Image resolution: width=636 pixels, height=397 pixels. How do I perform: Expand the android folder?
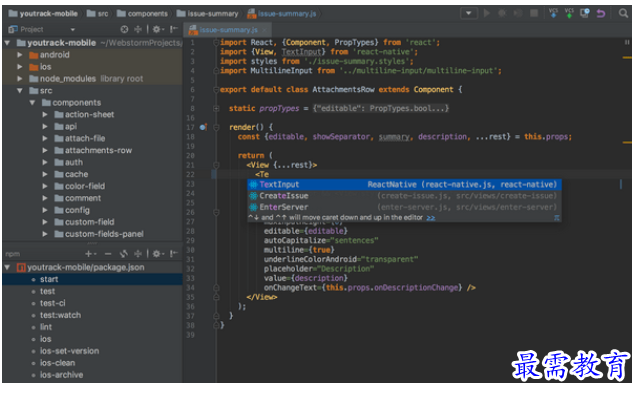click(19, 54)
